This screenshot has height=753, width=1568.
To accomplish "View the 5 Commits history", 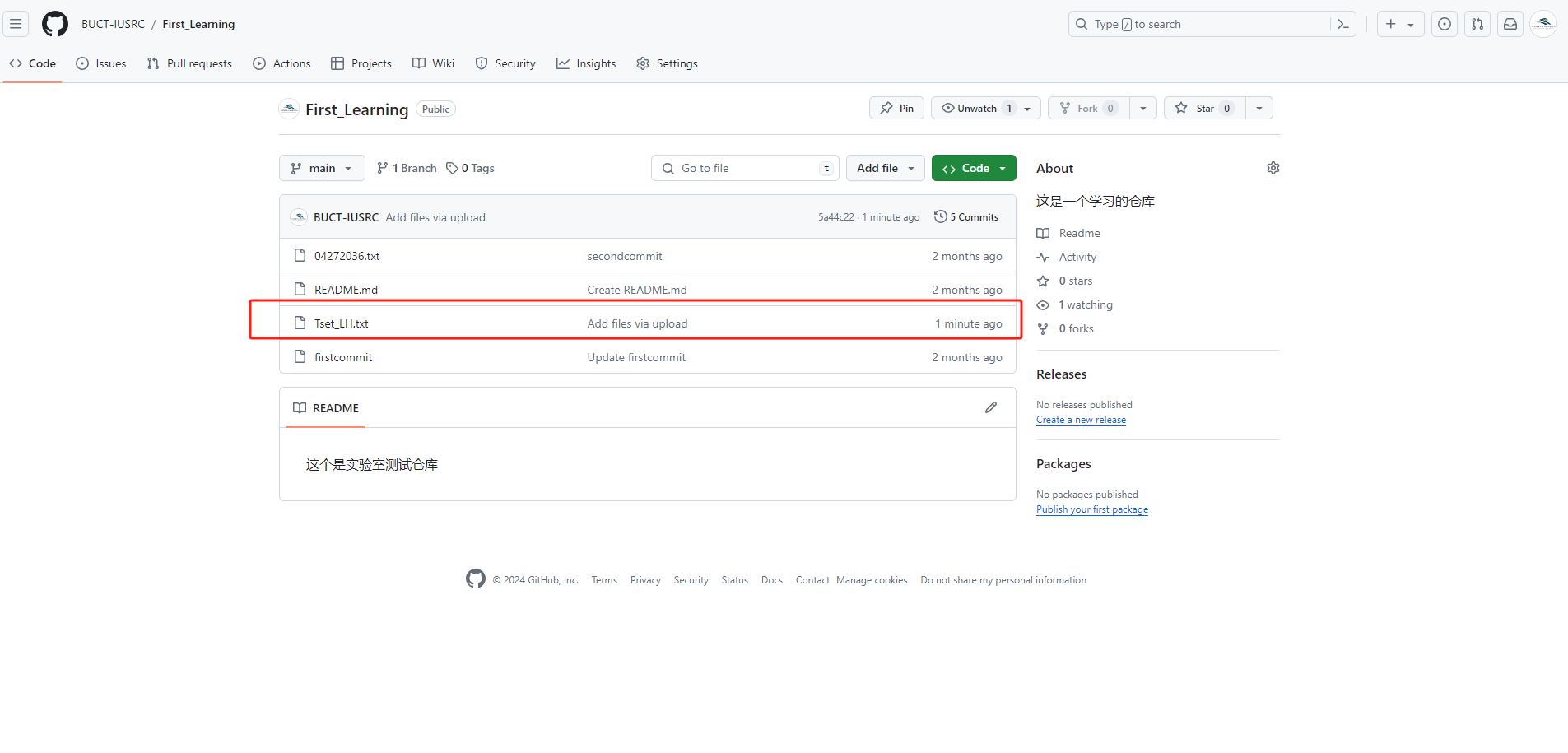I will click(x=966, y=216).
